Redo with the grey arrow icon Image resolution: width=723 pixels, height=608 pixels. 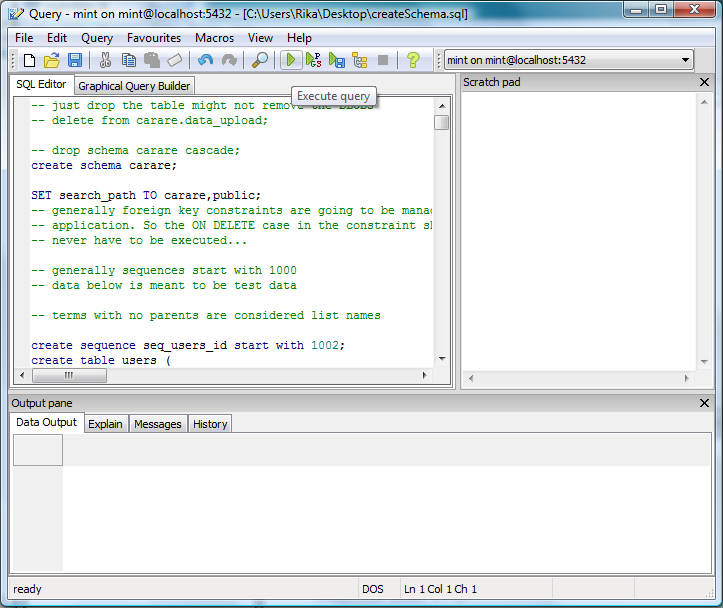(229, 60)
